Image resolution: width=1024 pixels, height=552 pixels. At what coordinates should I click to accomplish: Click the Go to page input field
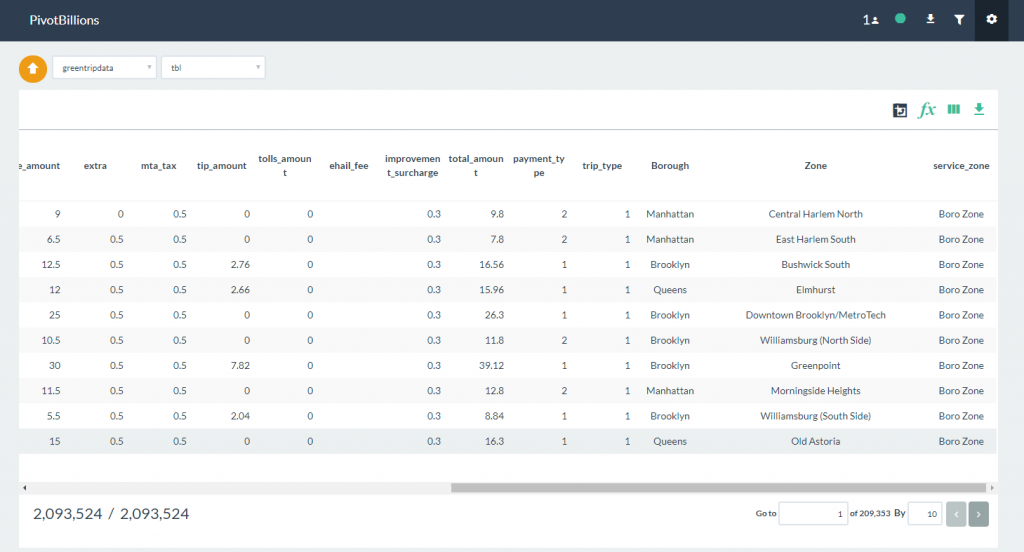point(813,514)
